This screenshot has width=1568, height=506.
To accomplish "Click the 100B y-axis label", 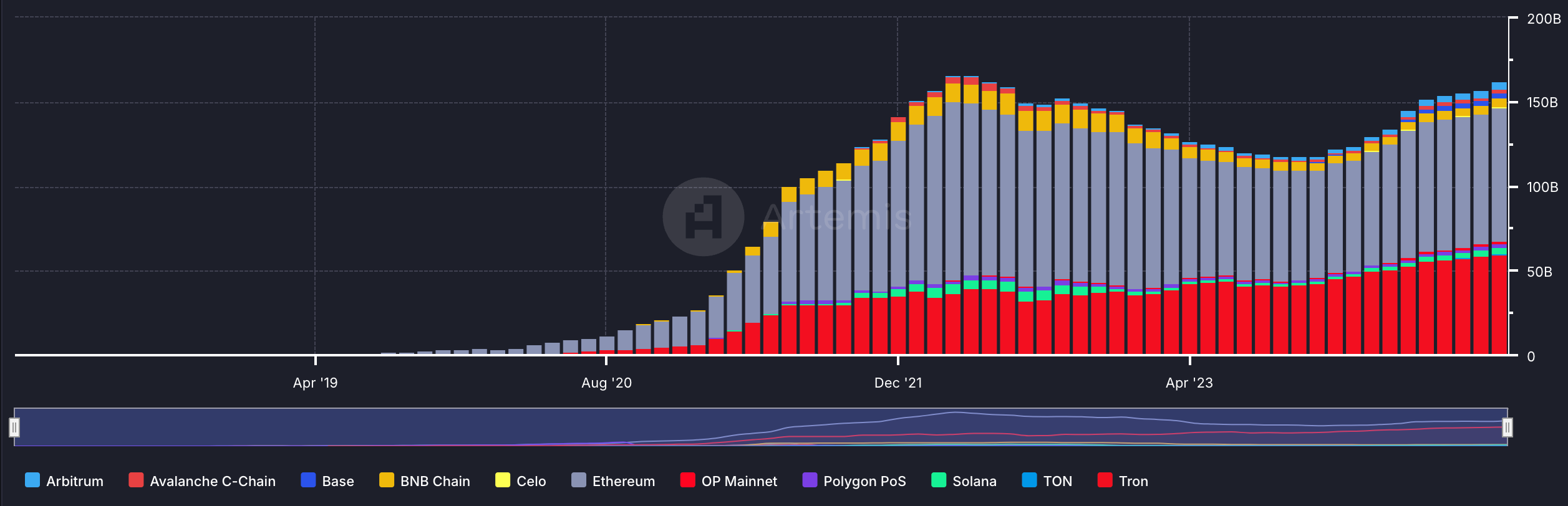I will coord(1542,187).
